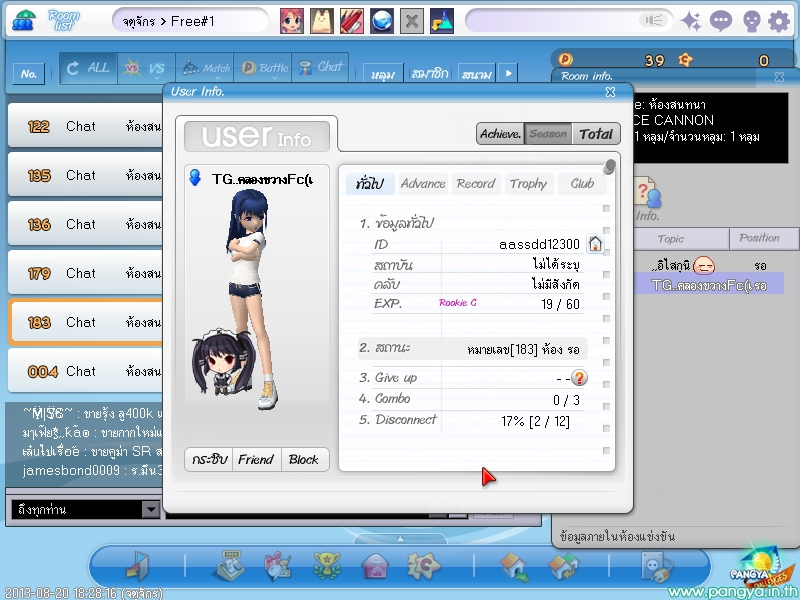
Task: Select highlighted room 183 Chat row
Action: (86, 322)
